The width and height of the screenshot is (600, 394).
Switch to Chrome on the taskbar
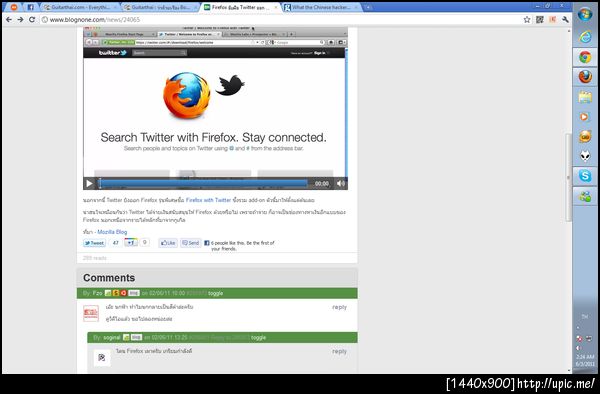(585, 57)
